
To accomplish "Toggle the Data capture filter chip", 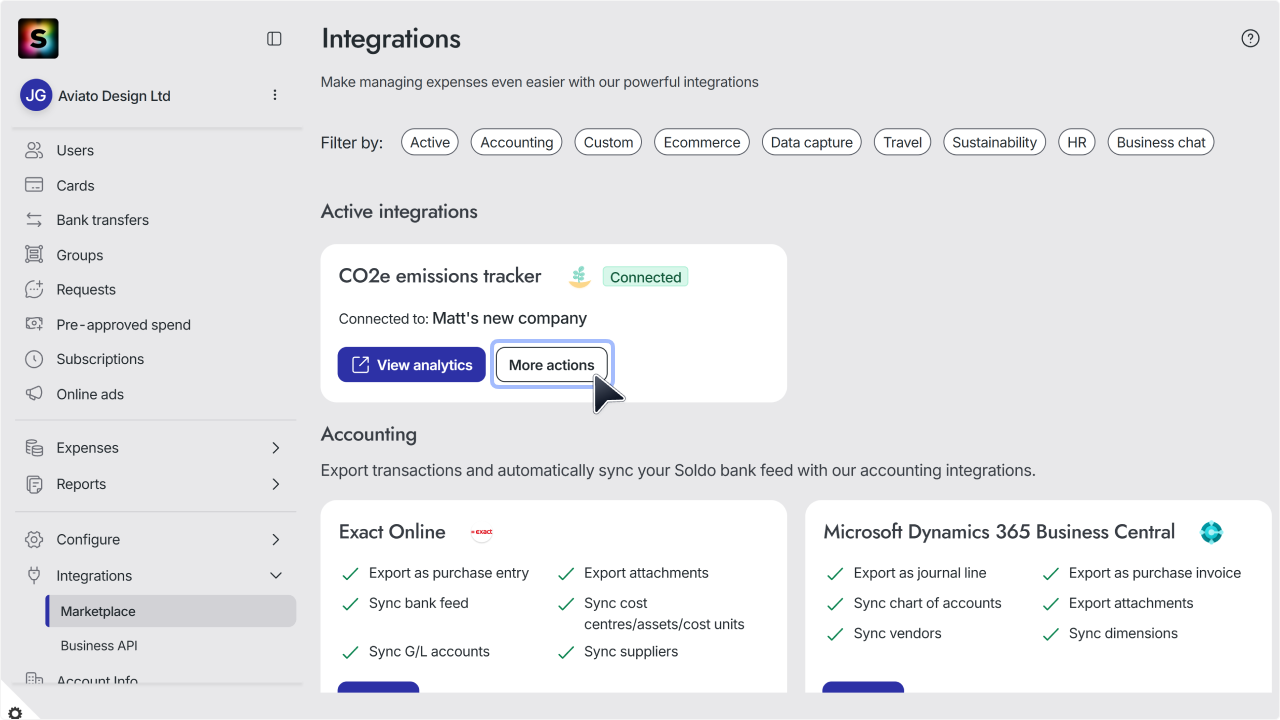I will (812, 142).
